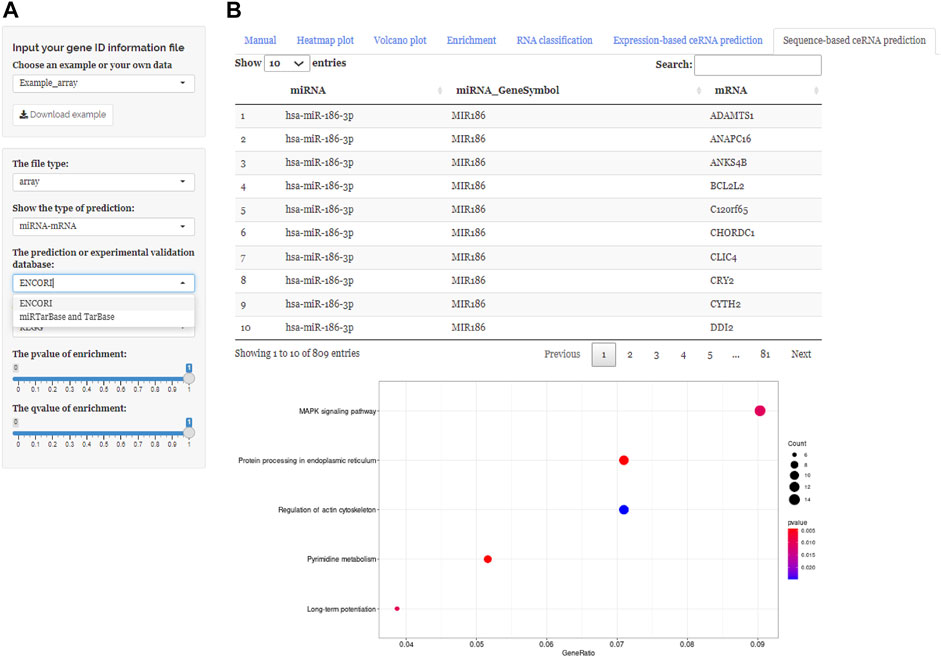The height and width of the screenshot is (657, 941).
Task: Open the Volcano plot tab
Action: (x=400, y=41)
